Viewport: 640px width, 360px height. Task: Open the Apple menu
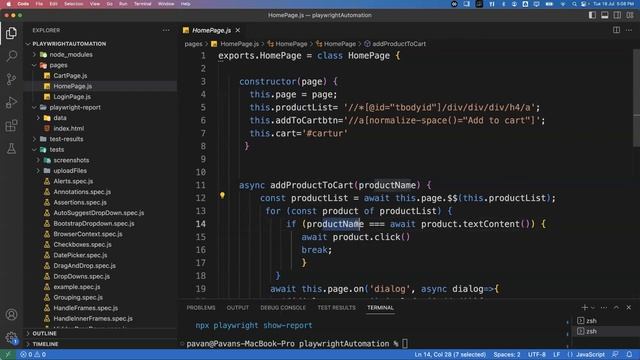[9, 4]
